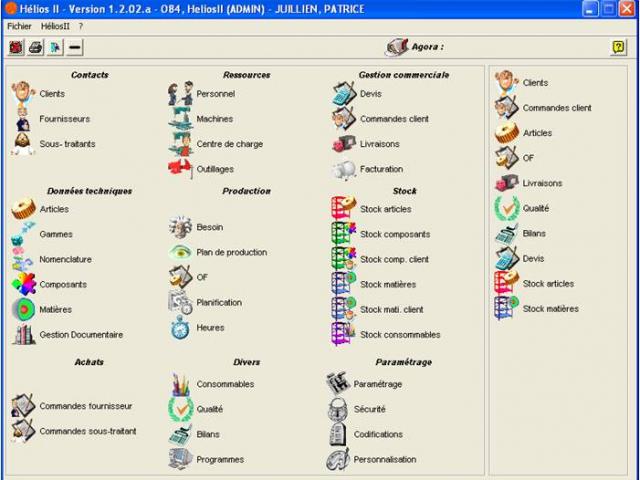640x480 pixels.
Task: Open the Stock composants shelf icon
Action: (x=344, y=234)
